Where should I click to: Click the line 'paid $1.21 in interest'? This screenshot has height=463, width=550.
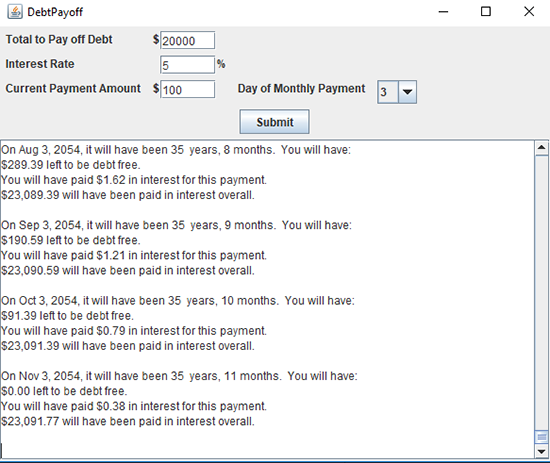coord(134,255)
